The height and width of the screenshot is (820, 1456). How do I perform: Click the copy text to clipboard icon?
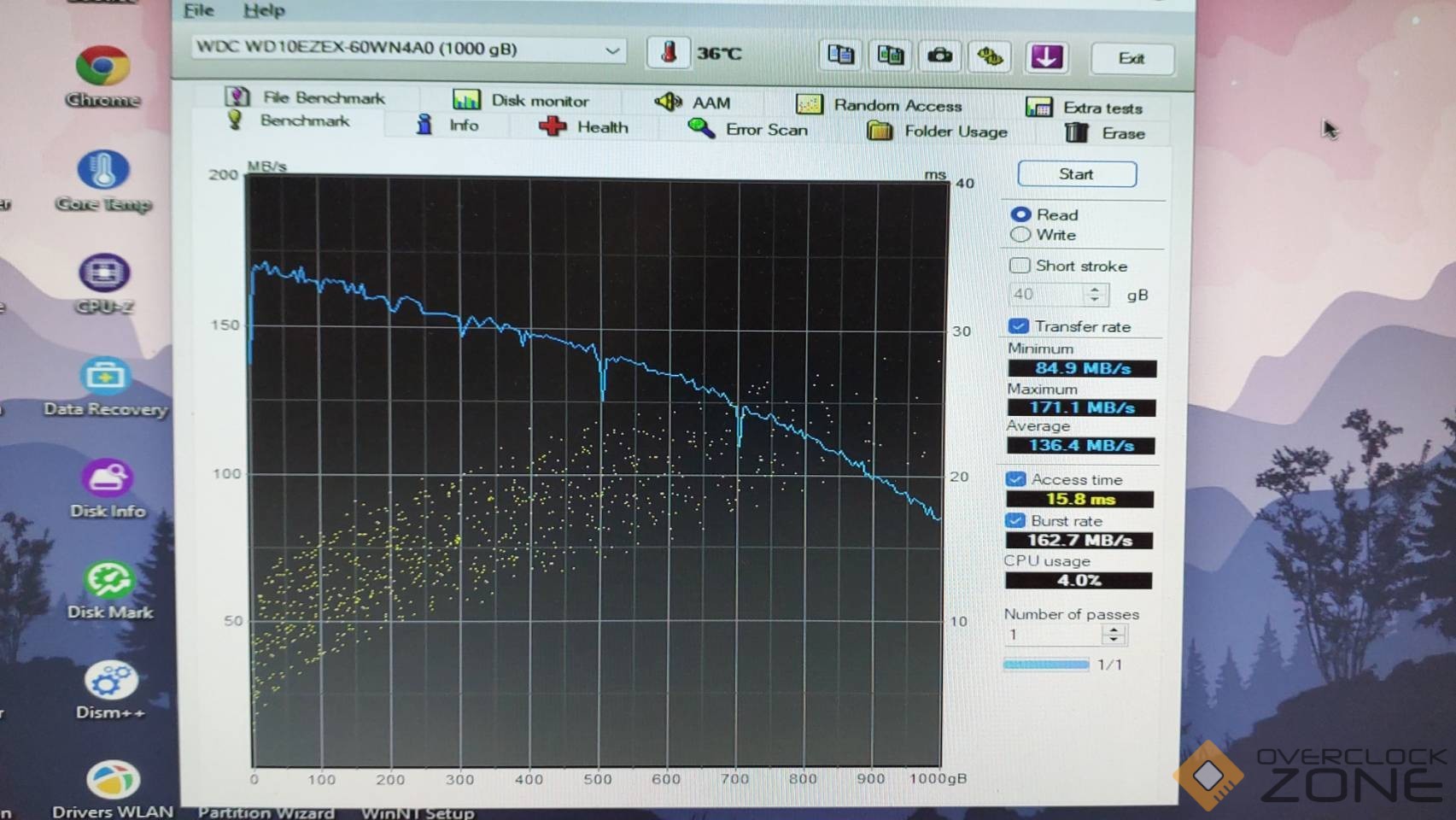point(840,56)
